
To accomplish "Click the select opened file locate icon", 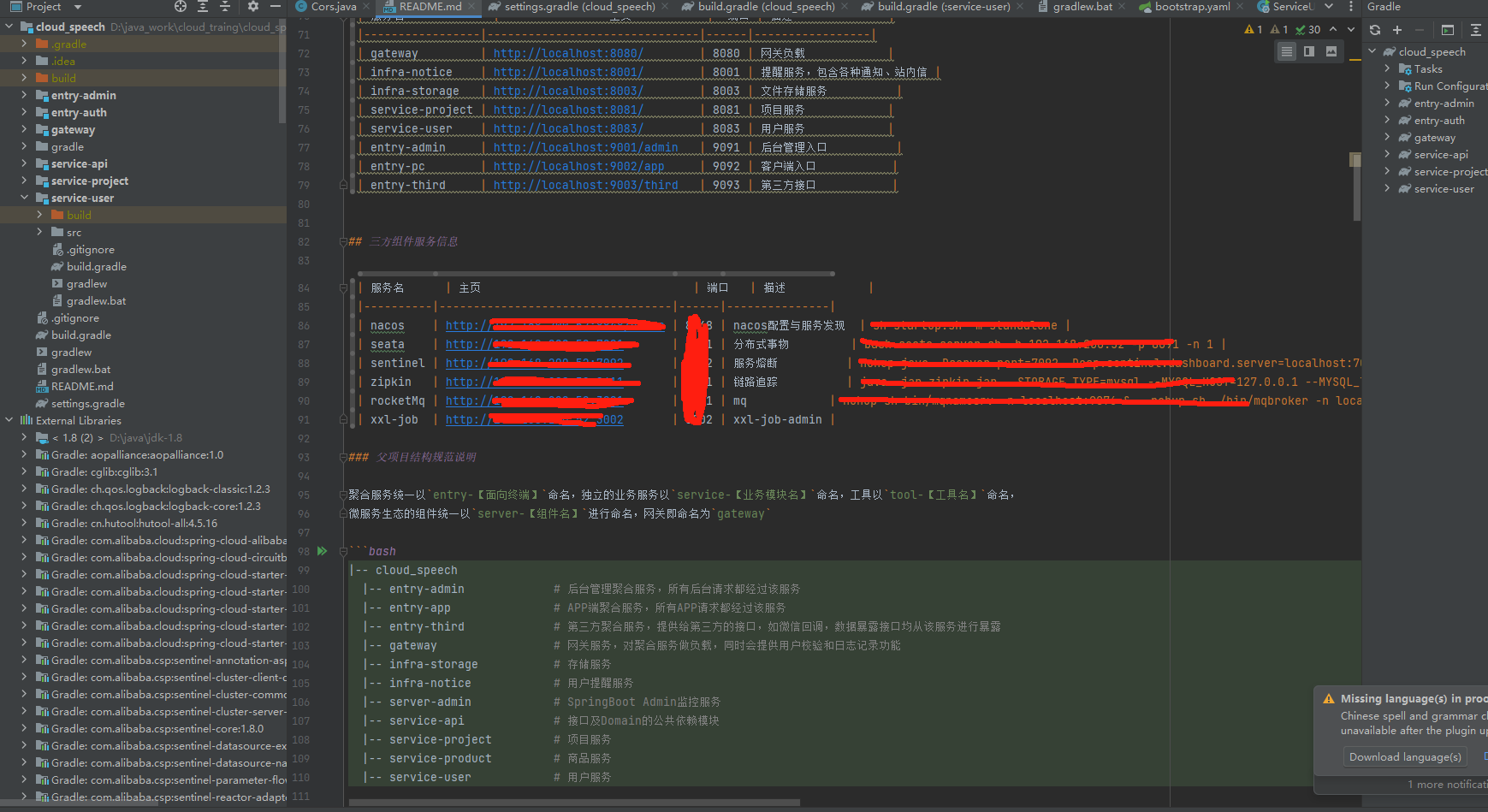I will (181, 6).
